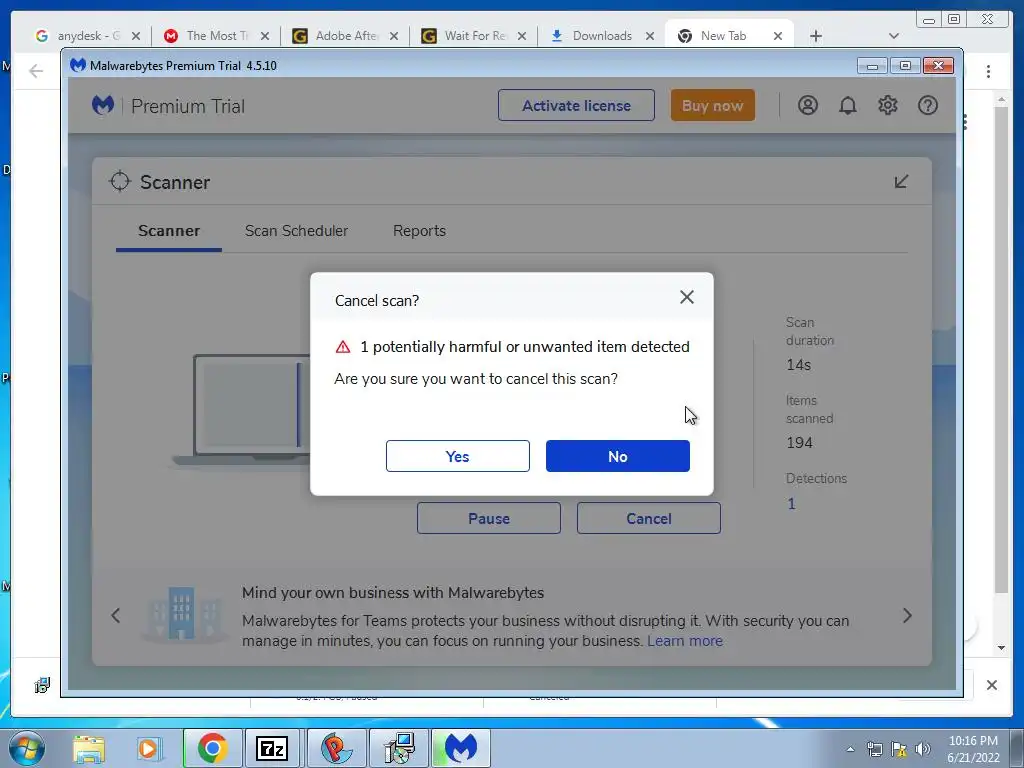Viewport: 1024px width, 768px height.
Task: Close the New Tab Chrome tab
Action: pyautogui.click(x=778, y=36)
